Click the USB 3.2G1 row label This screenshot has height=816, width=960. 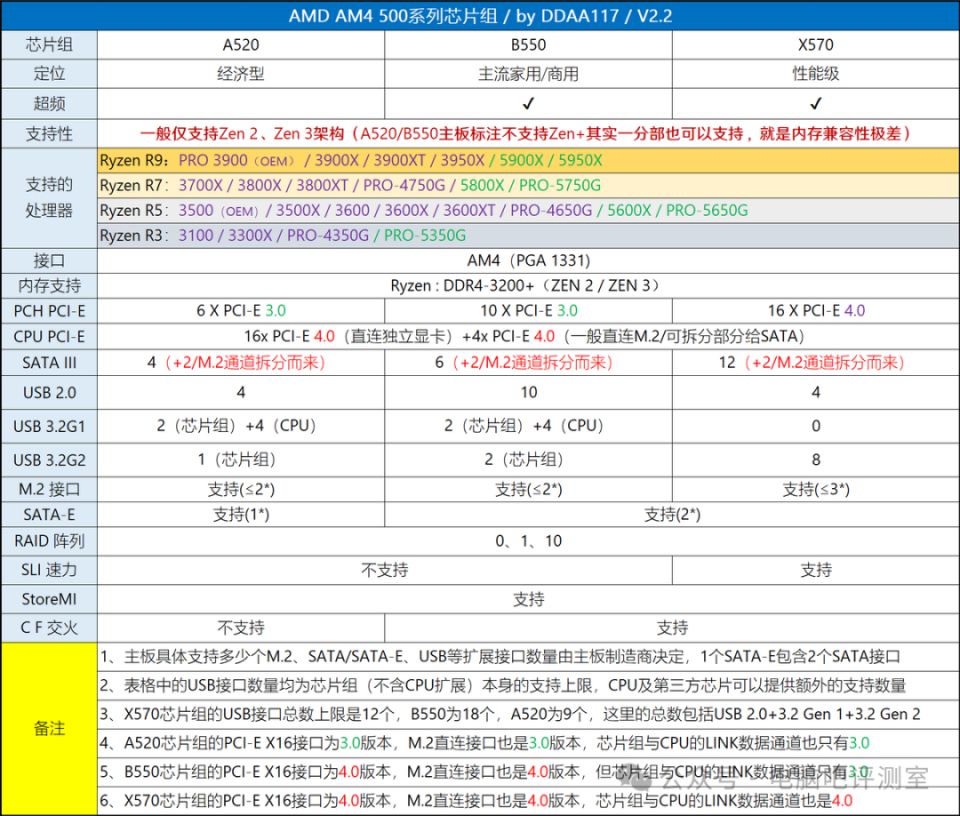click(49, 427)
